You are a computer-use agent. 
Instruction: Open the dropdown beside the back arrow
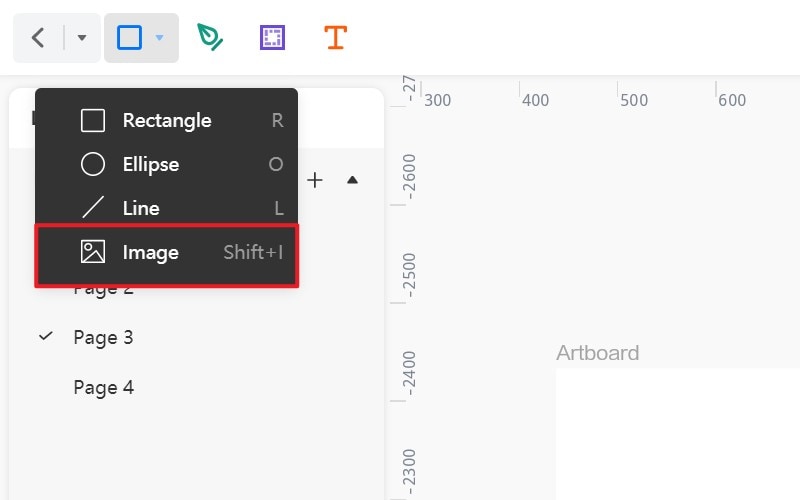(x=82, y=38)
